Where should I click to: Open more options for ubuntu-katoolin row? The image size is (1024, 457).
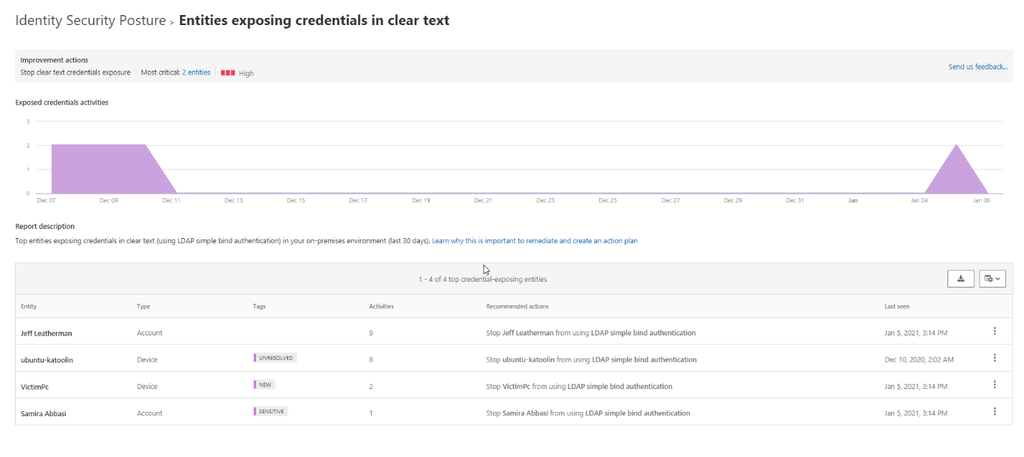tap(995, 358)
